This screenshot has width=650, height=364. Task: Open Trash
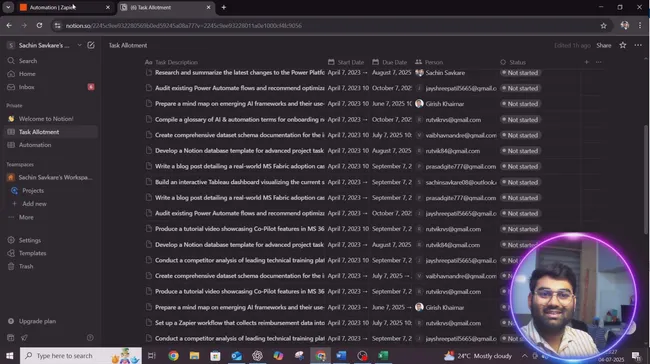(26, 267)
